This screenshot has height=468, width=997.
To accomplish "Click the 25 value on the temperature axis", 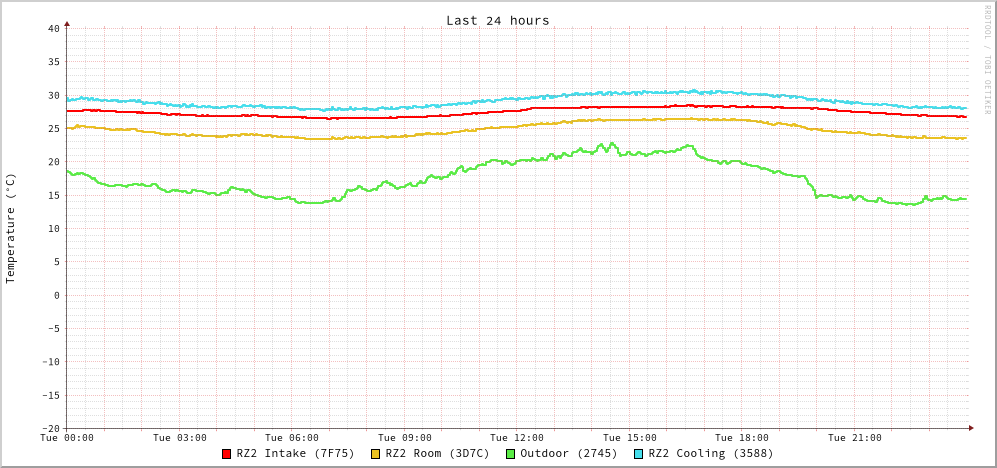I will [x=53, y=128].
